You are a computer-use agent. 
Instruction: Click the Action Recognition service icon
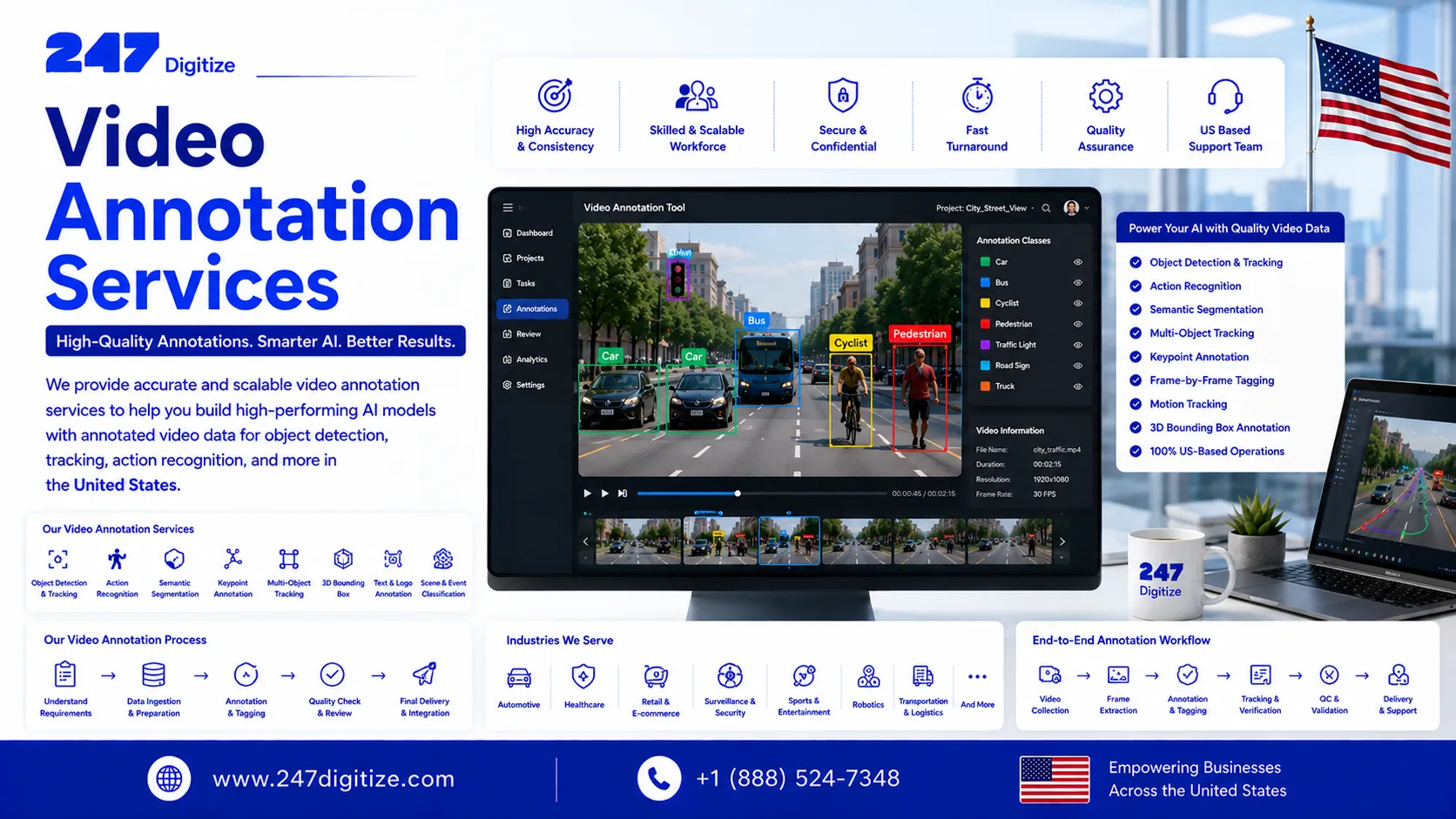click(x=117, y=559)
